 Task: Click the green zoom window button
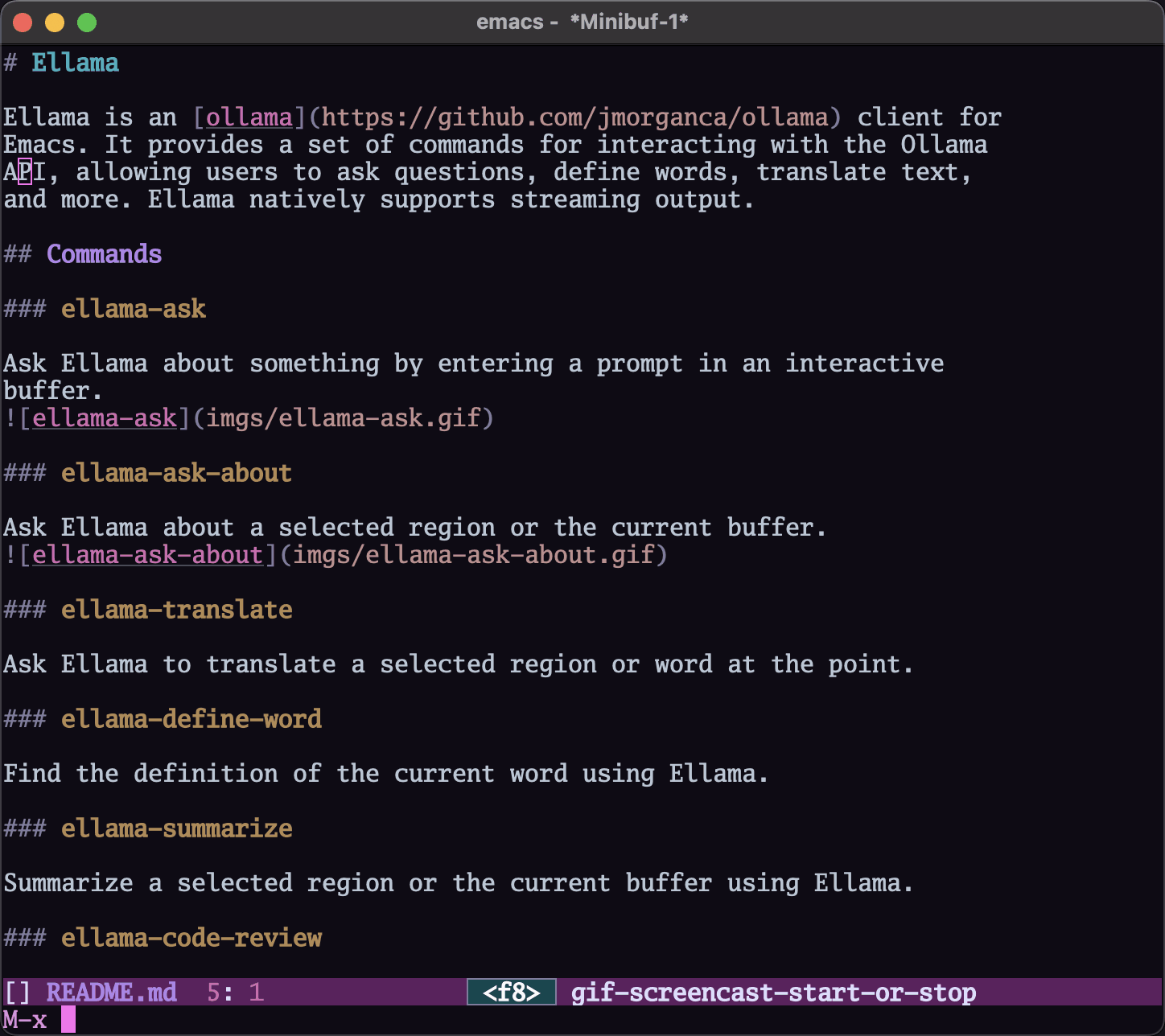(87, 23)
